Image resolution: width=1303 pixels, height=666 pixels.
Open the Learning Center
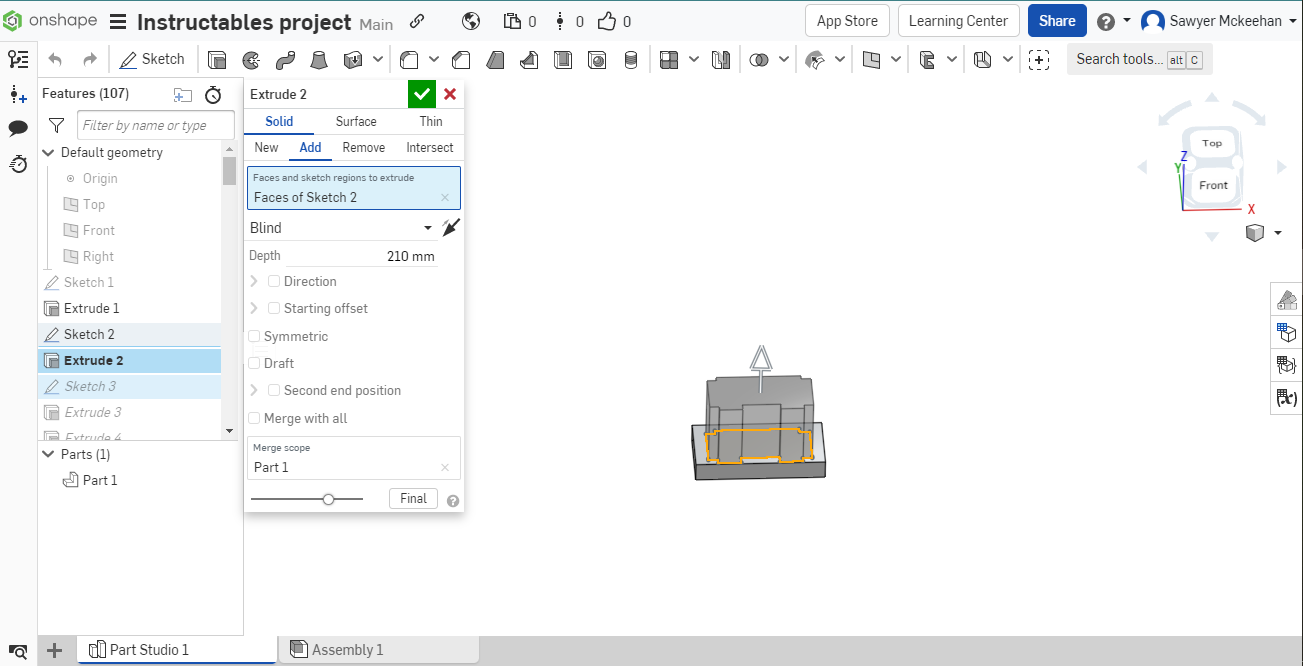[x=957, y=21]
